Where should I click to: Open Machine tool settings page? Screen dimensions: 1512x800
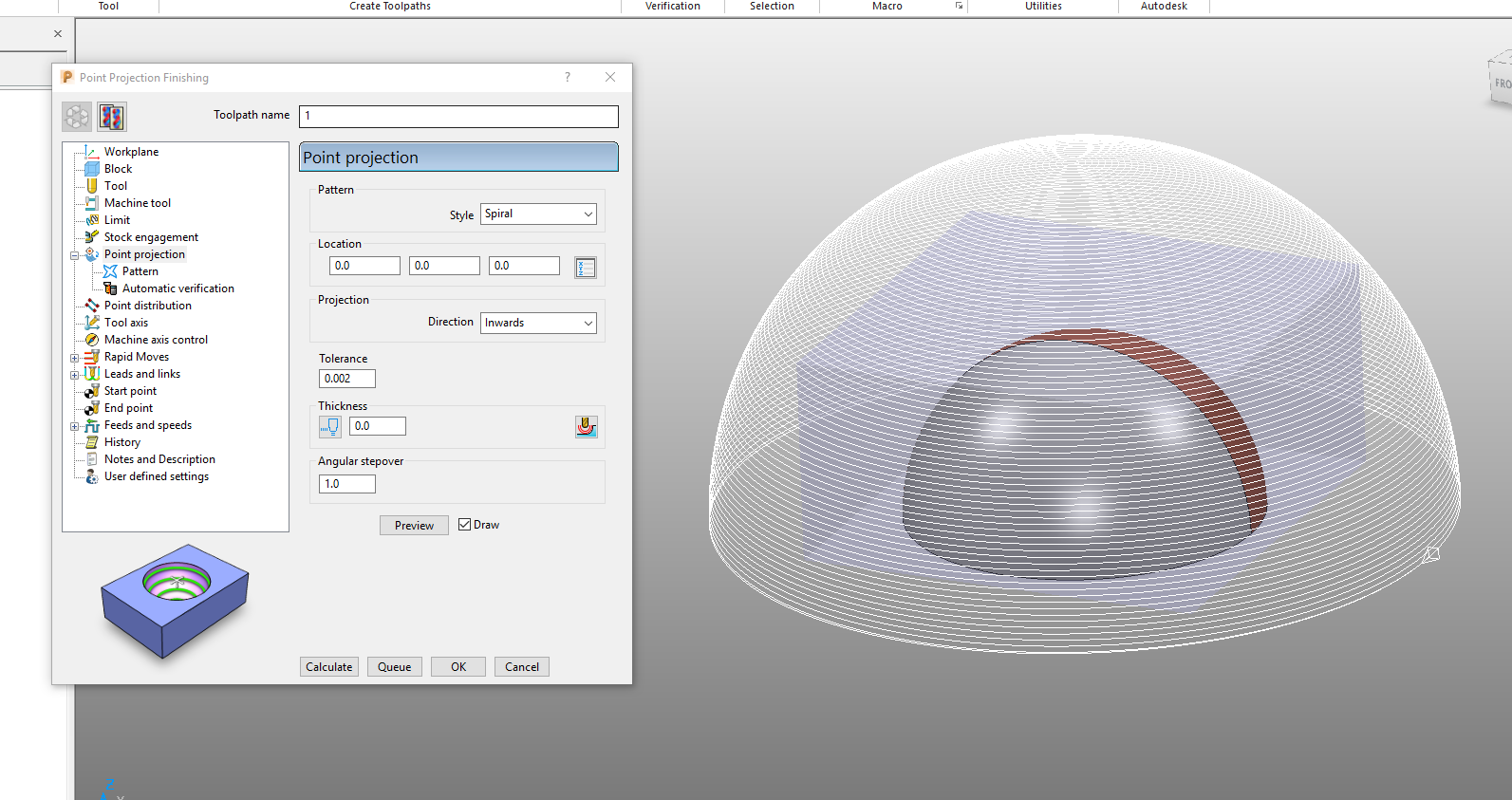coord(137,203)
